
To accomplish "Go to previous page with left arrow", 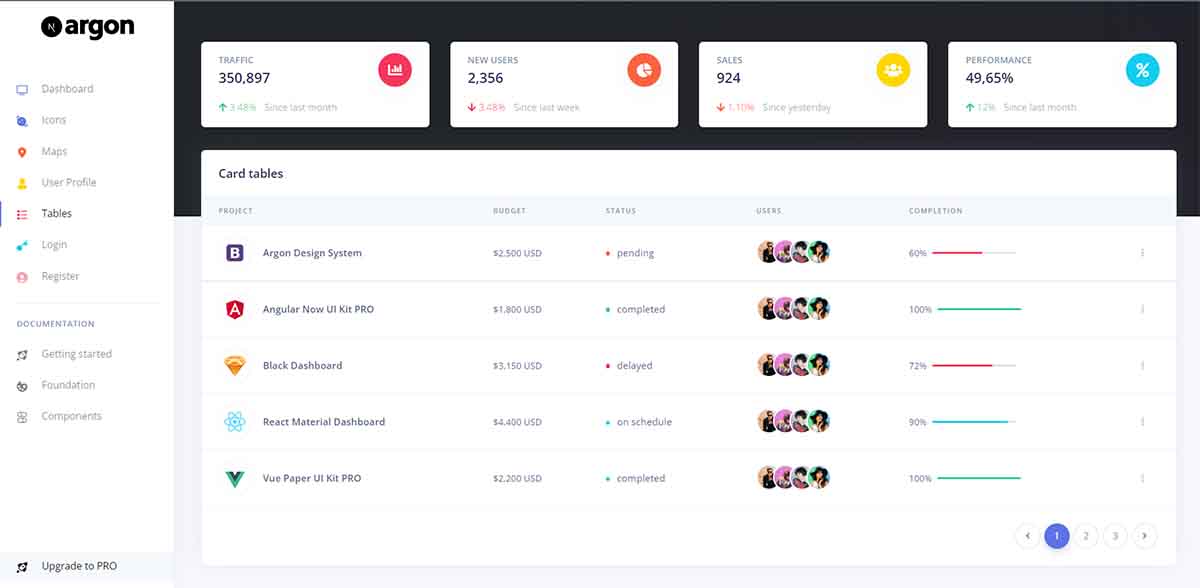I will [1027, 536].
